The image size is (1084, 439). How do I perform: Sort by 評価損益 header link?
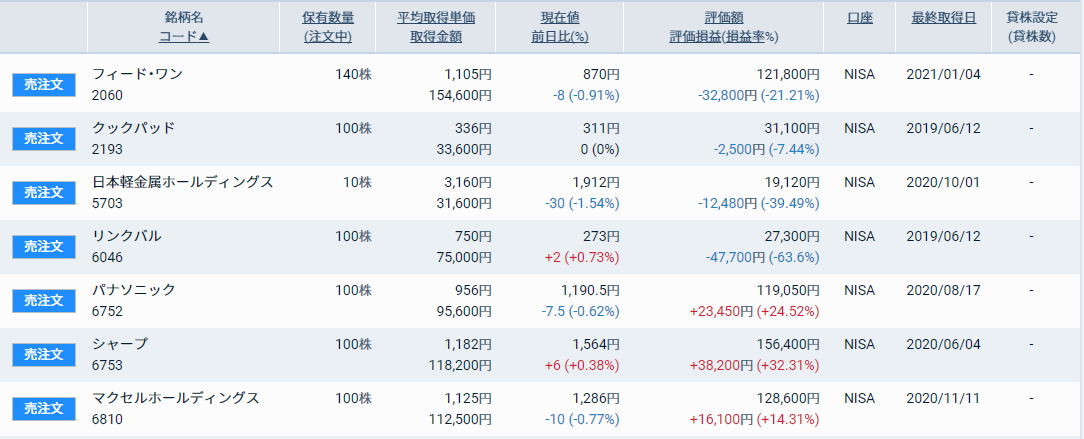695,37
